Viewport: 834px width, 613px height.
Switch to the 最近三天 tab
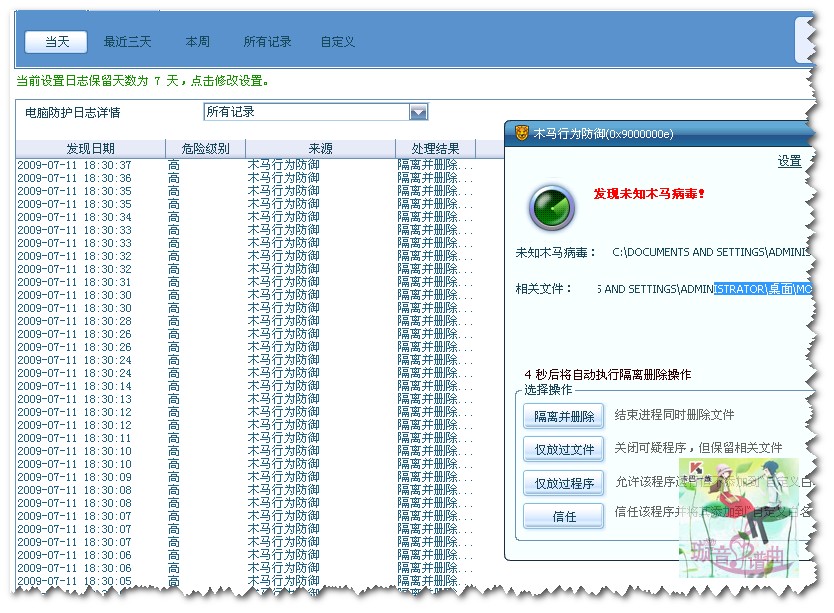click(x=127, y=42)
